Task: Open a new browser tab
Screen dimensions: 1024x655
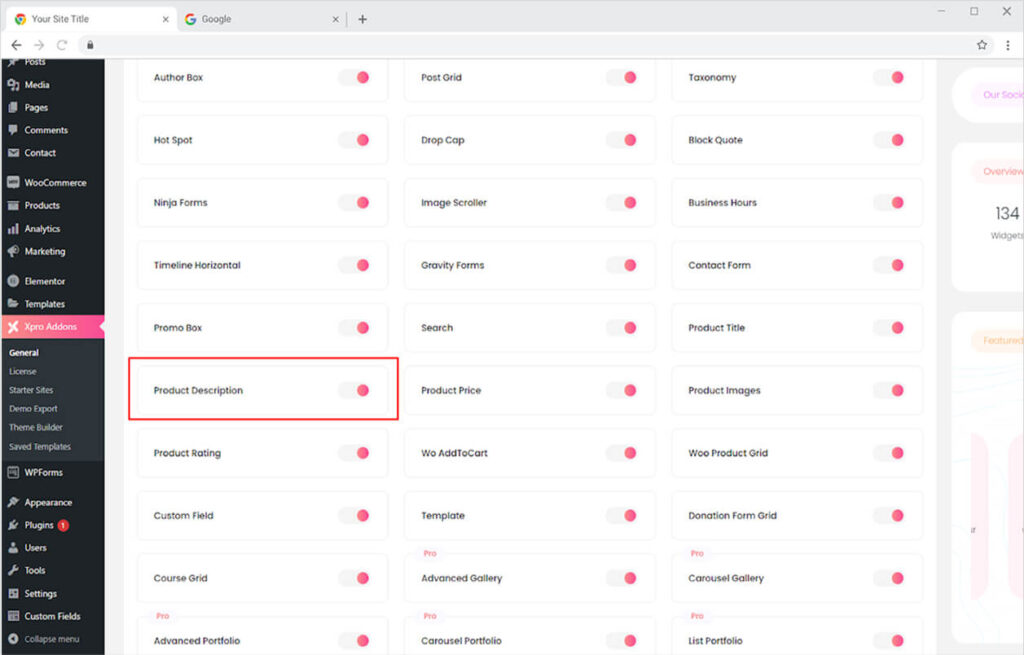Action: pyautogui.click(x=362, y=19)
